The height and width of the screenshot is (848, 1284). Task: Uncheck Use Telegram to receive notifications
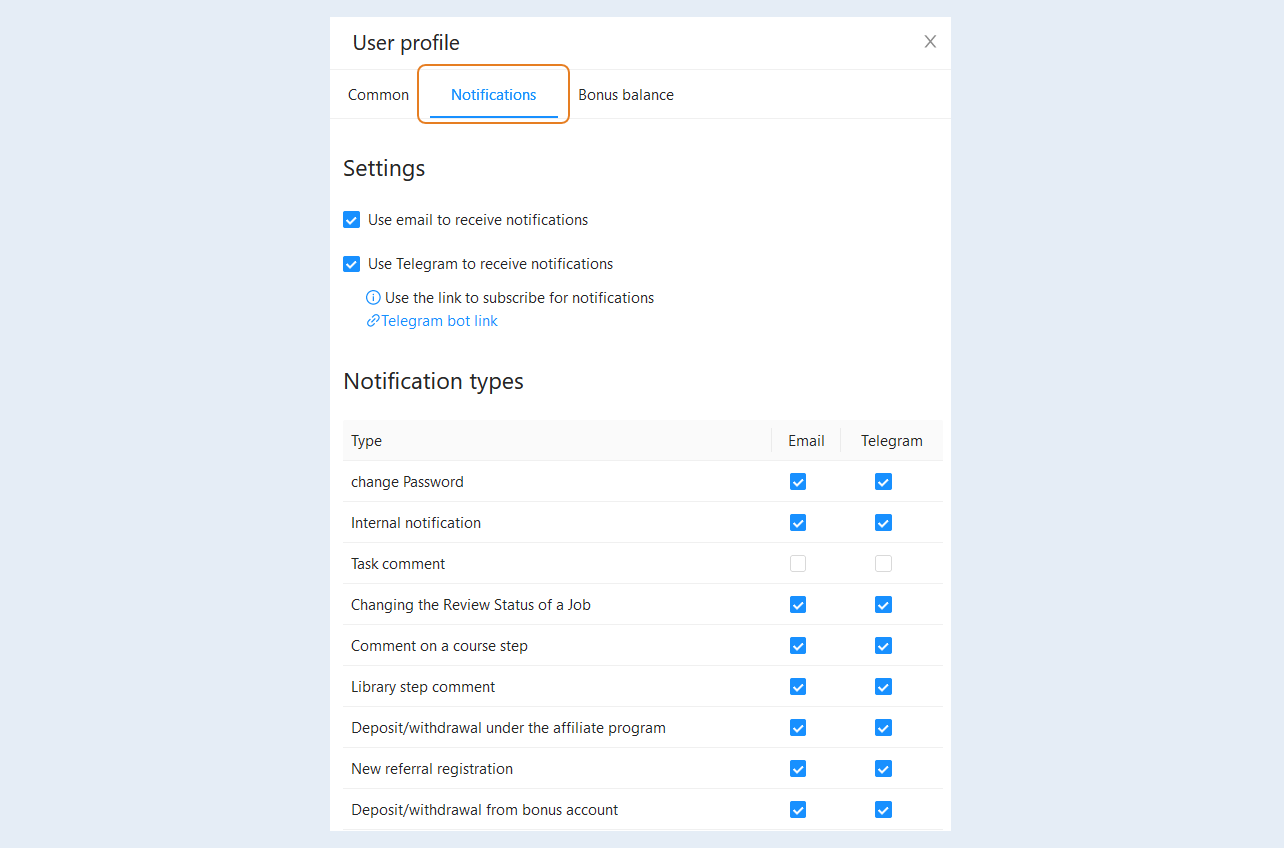click(x=351, y=264)
